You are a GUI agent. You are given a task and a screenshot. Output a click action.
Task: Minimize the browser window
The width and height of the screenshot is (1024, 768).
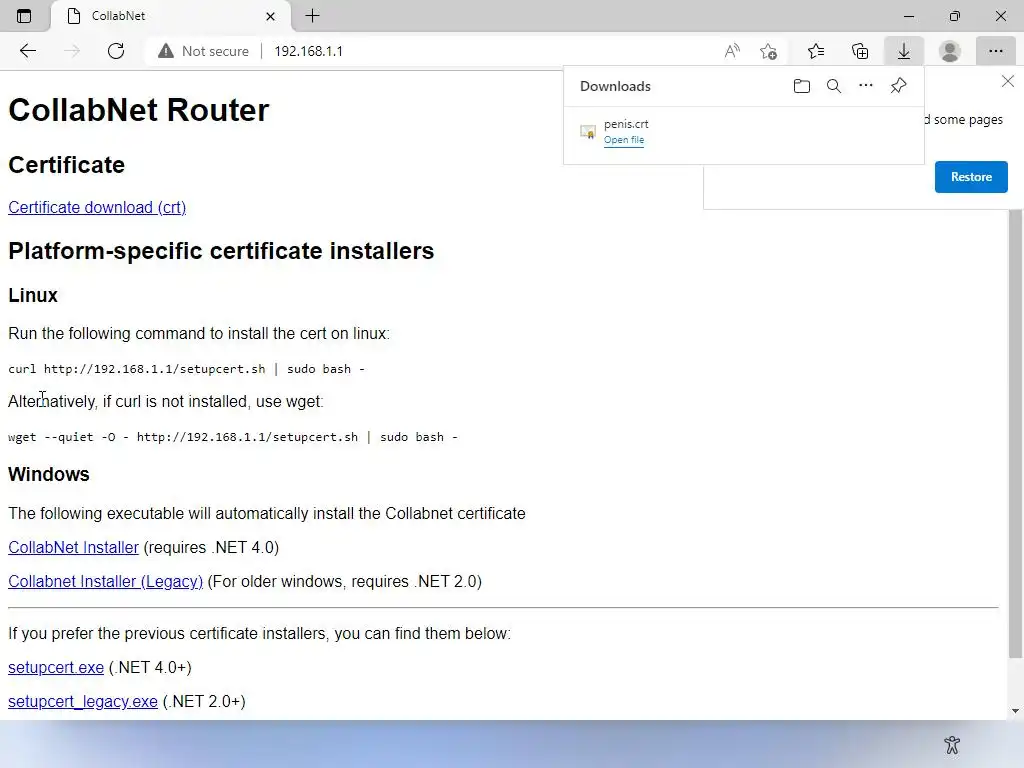908,16
